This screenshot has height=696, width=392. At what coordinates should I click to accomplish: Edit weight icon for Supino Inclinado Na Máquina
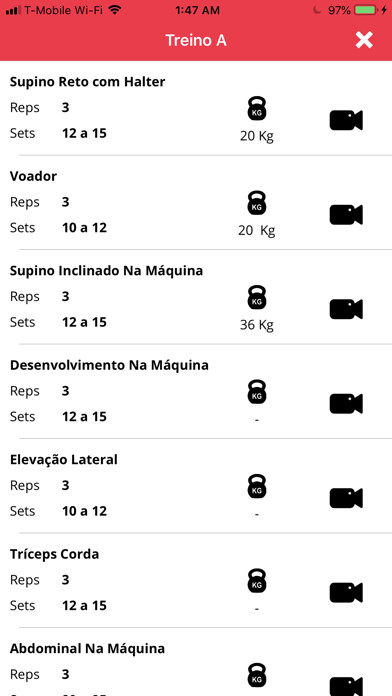coord(257,297)
